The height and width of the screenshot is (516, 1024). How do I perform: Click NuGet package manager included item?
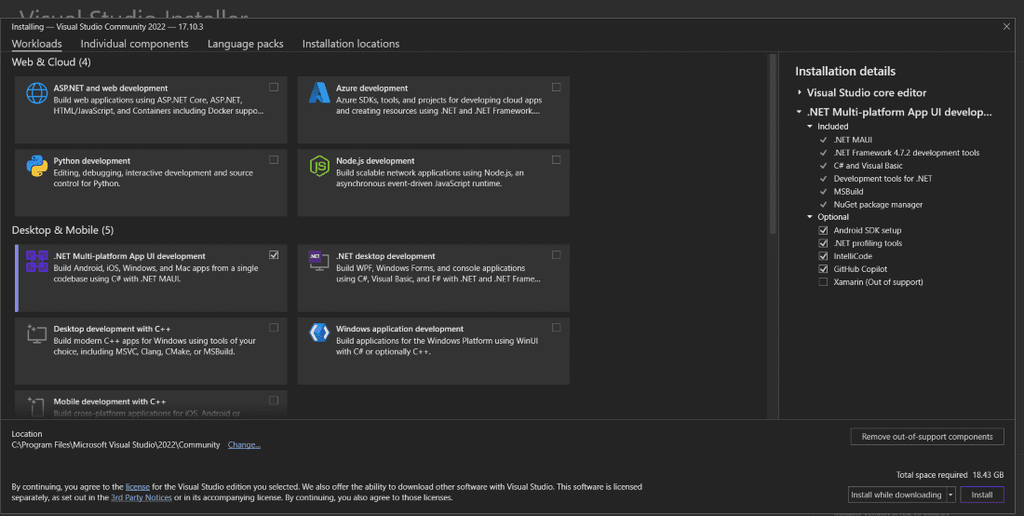click(878, 204)
